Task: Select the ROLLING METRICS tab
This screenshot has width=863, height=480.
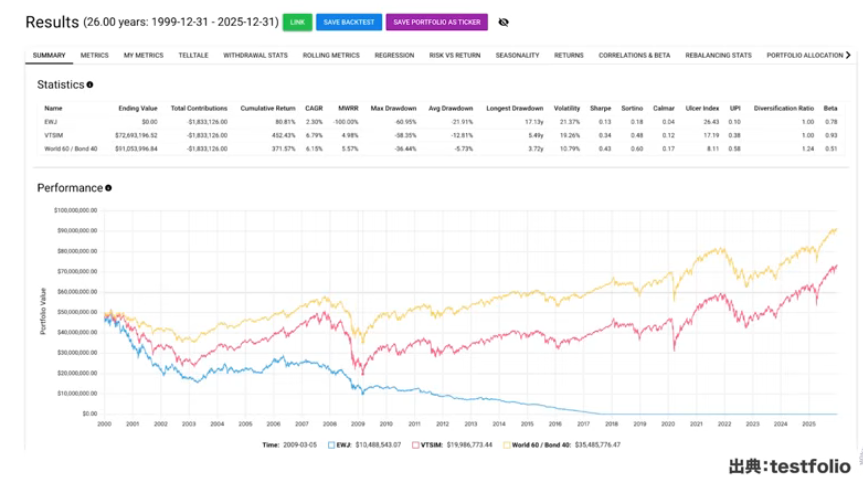Action: tap(330, 56)
